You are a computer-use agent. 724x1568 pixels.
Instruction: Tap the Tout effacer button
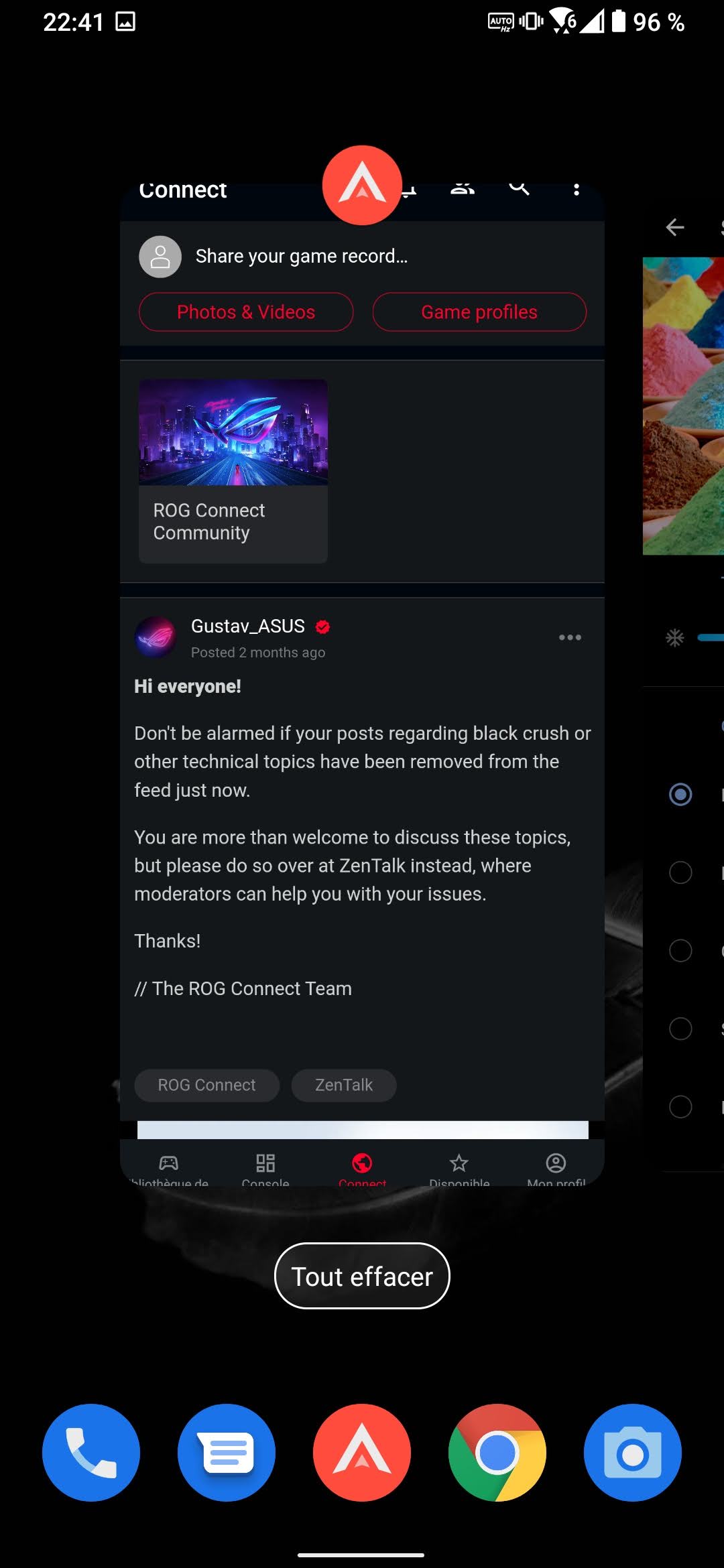362,1276
